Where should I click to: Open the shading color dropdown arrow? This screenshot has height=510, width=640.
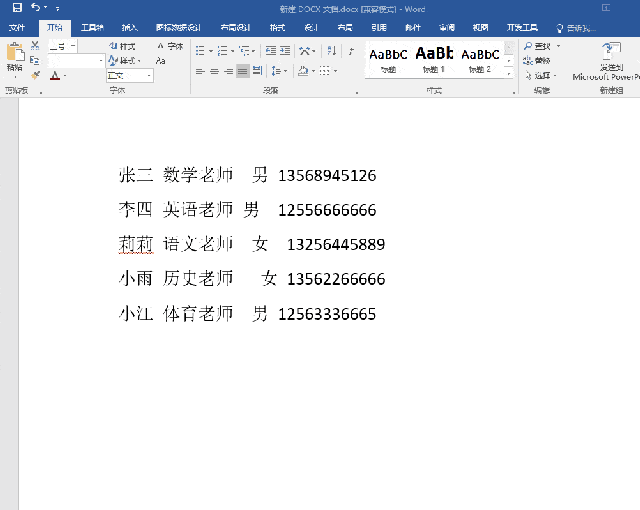[x=313, y=71]
